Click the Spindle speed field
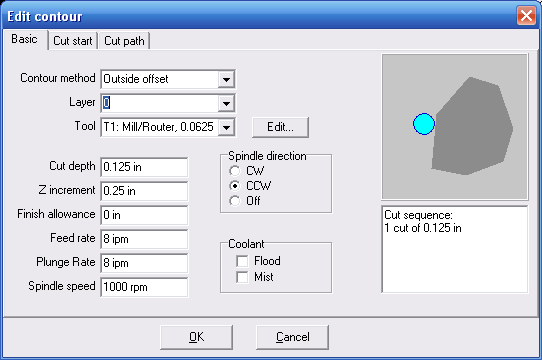 [144, 287]
